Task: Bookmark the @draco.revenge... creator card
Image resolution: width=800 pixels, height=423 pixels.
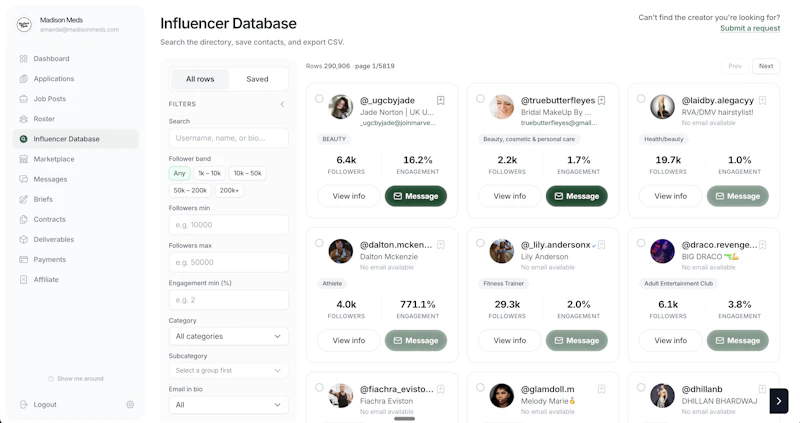Action: click(x=762, y=245)
